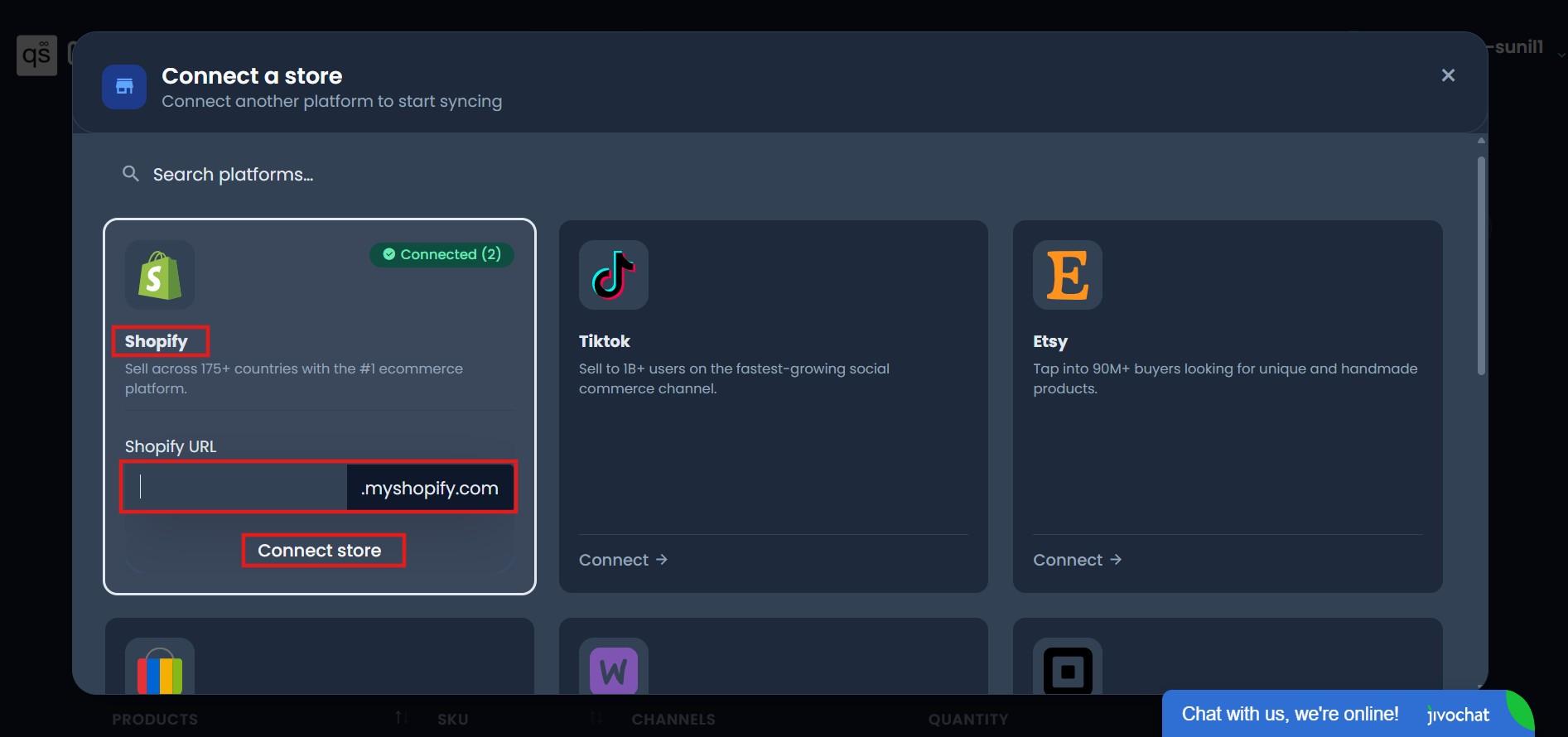Click CHANNELS column header in background

coord(673,719)
